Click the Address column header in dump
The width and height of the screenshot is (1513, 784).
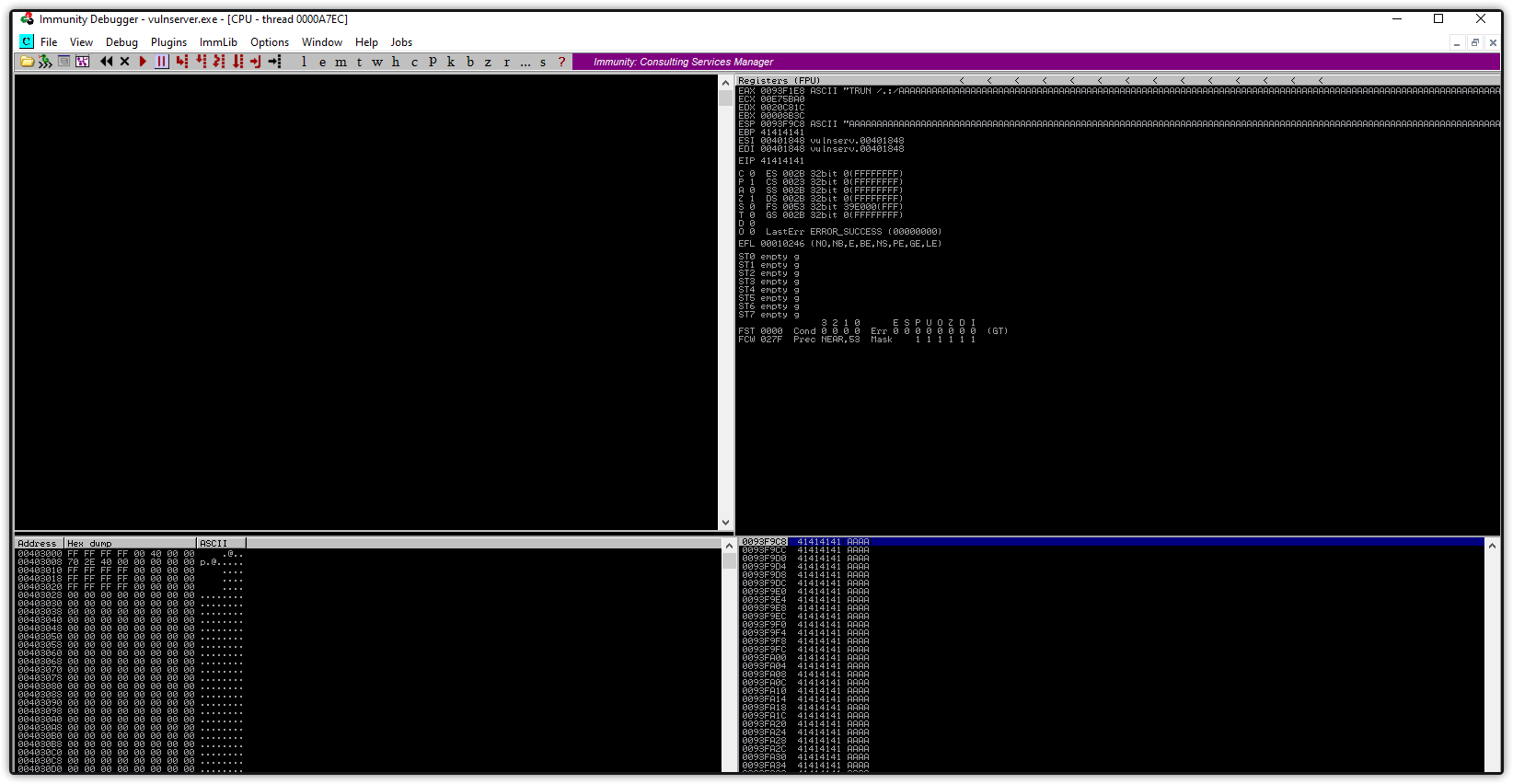click(x=39, y=543)
